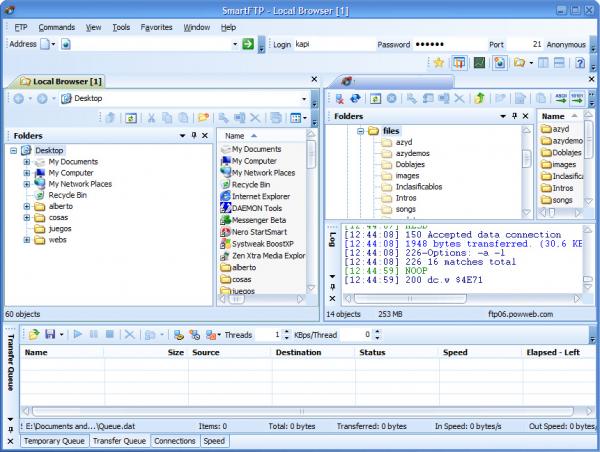Toggle binary transfer mode icon

click(577, 98)
